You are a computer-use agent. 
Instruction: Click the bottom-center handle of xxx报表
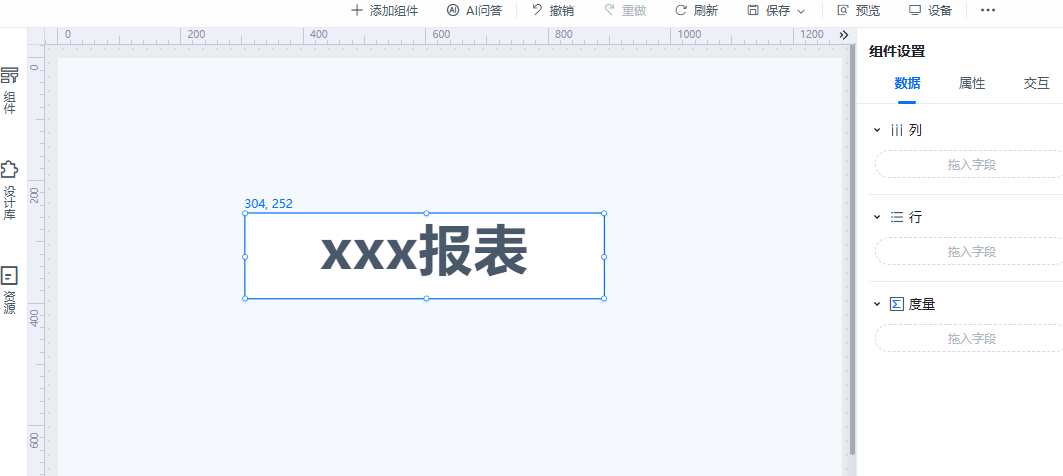[426, 298]
